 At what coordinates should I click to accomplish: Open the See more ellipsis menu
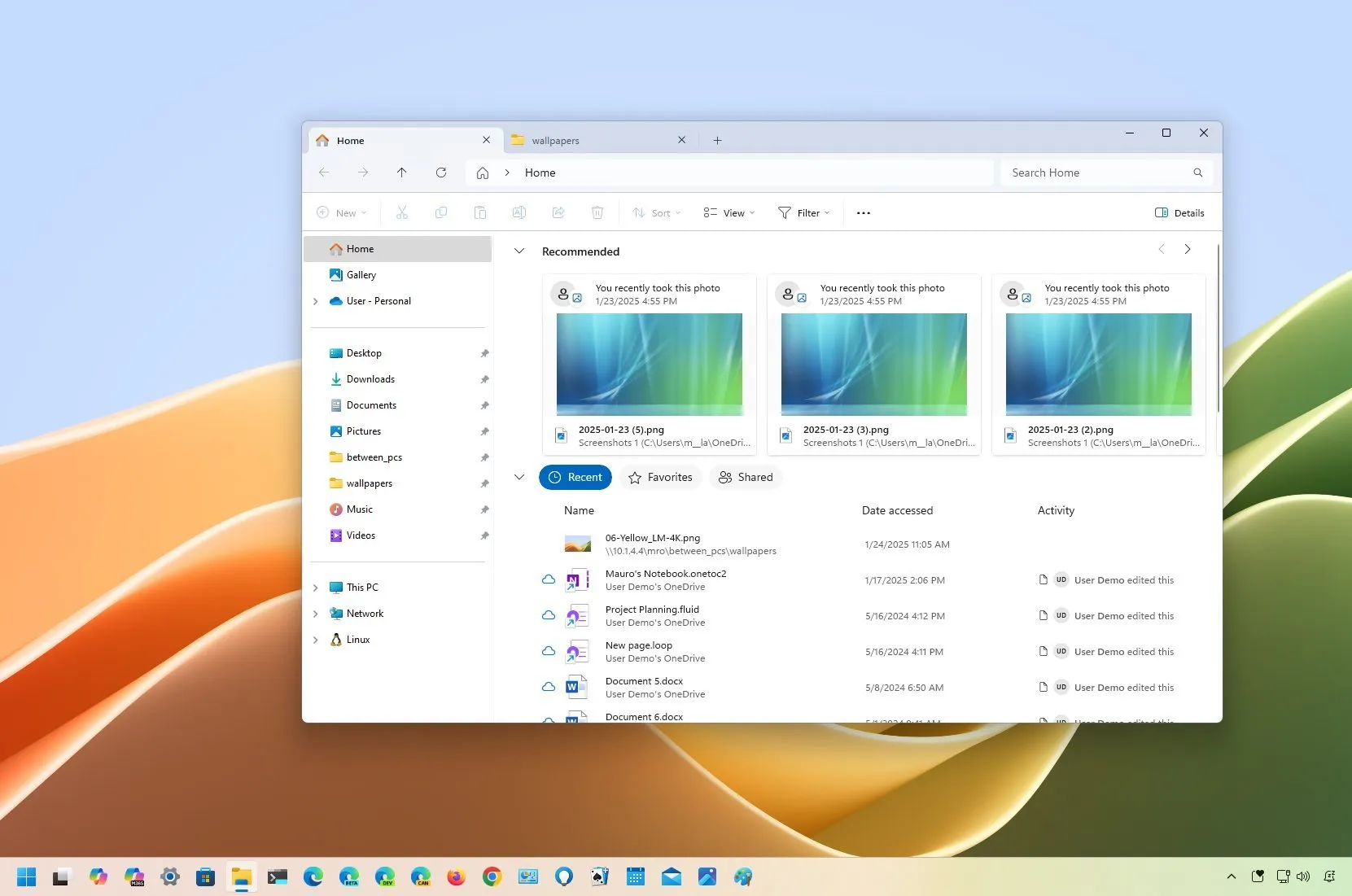[x=864, y=212]
